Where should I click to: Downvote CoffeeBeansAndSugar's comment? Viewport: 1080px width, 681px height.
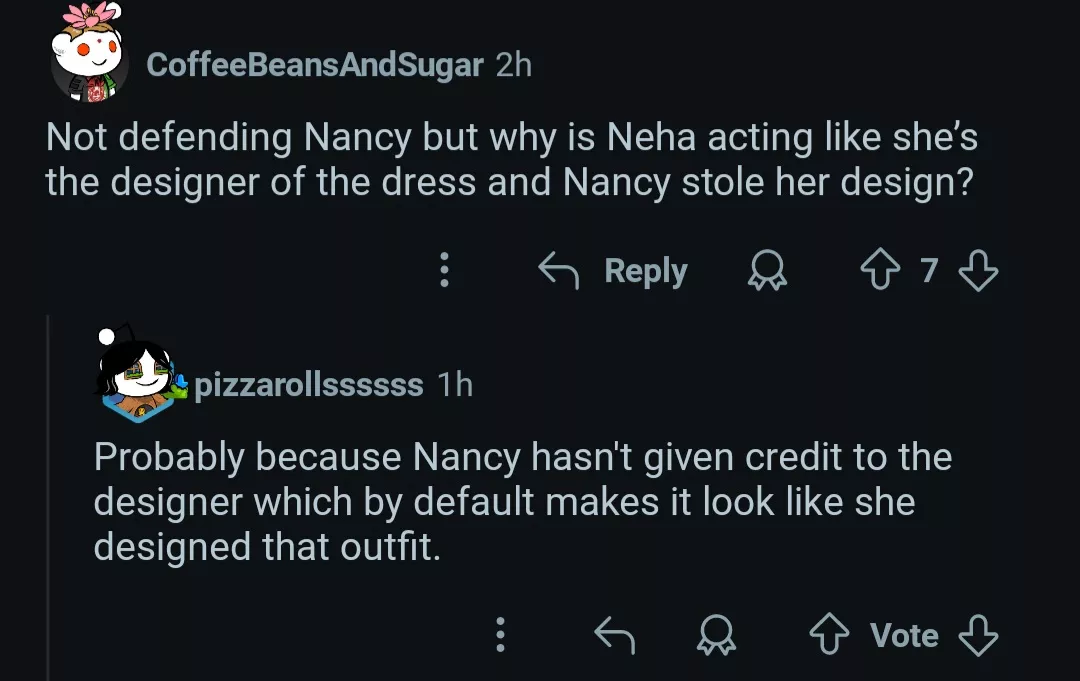pos(978,269)
